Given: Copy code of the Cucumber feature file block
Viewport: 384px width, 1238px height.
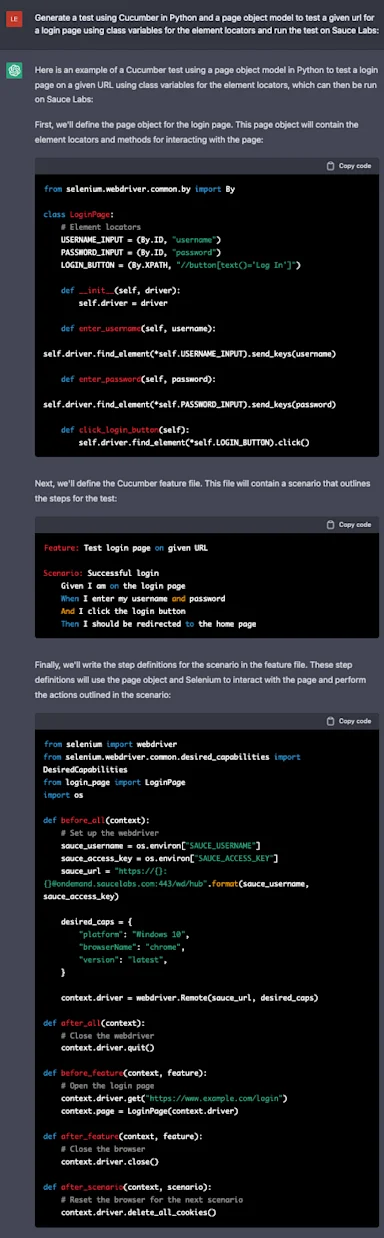Looking at the screenshot, I should (350, 524).
